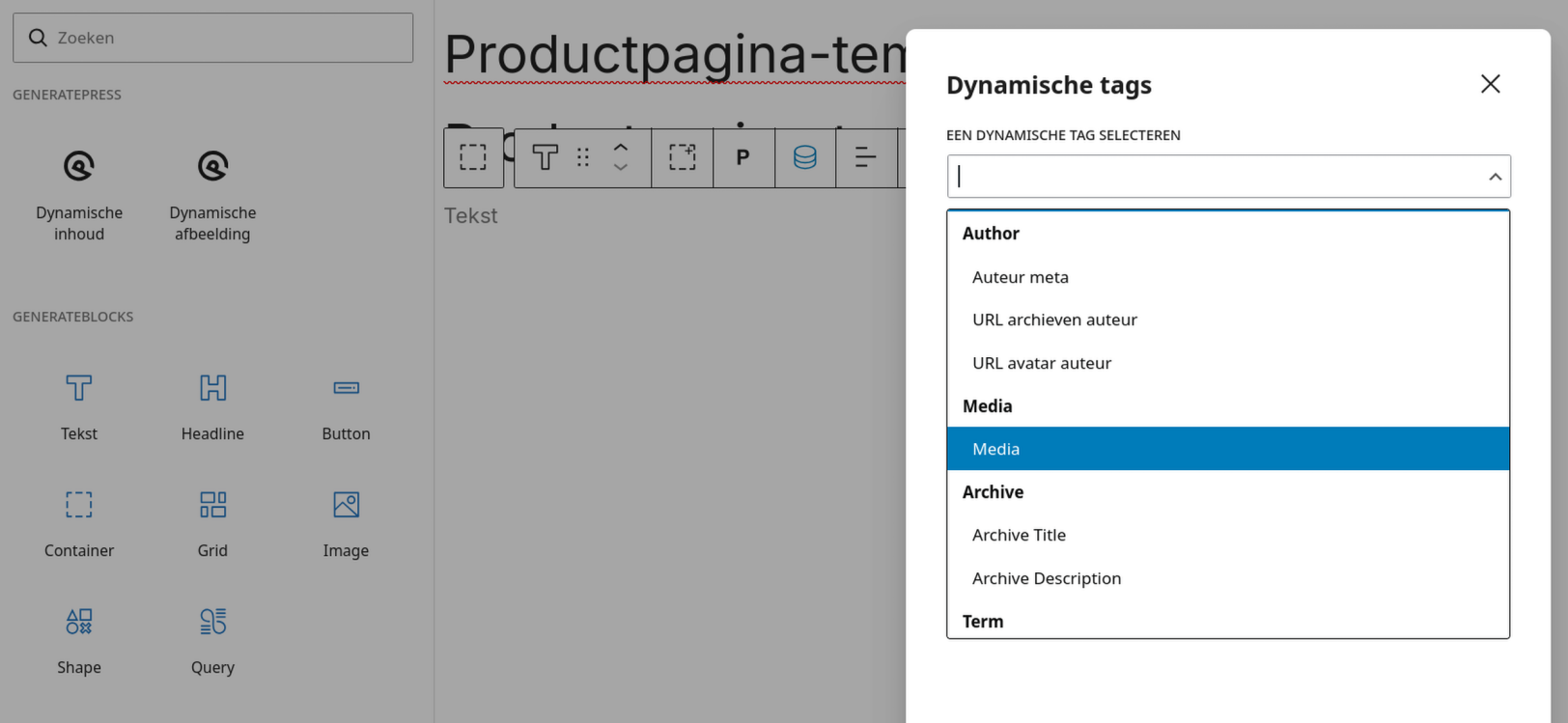The height and width of the screenshot is (723, 1568).
Task: Select the highlighted Media option
Action: point(1227,449)
